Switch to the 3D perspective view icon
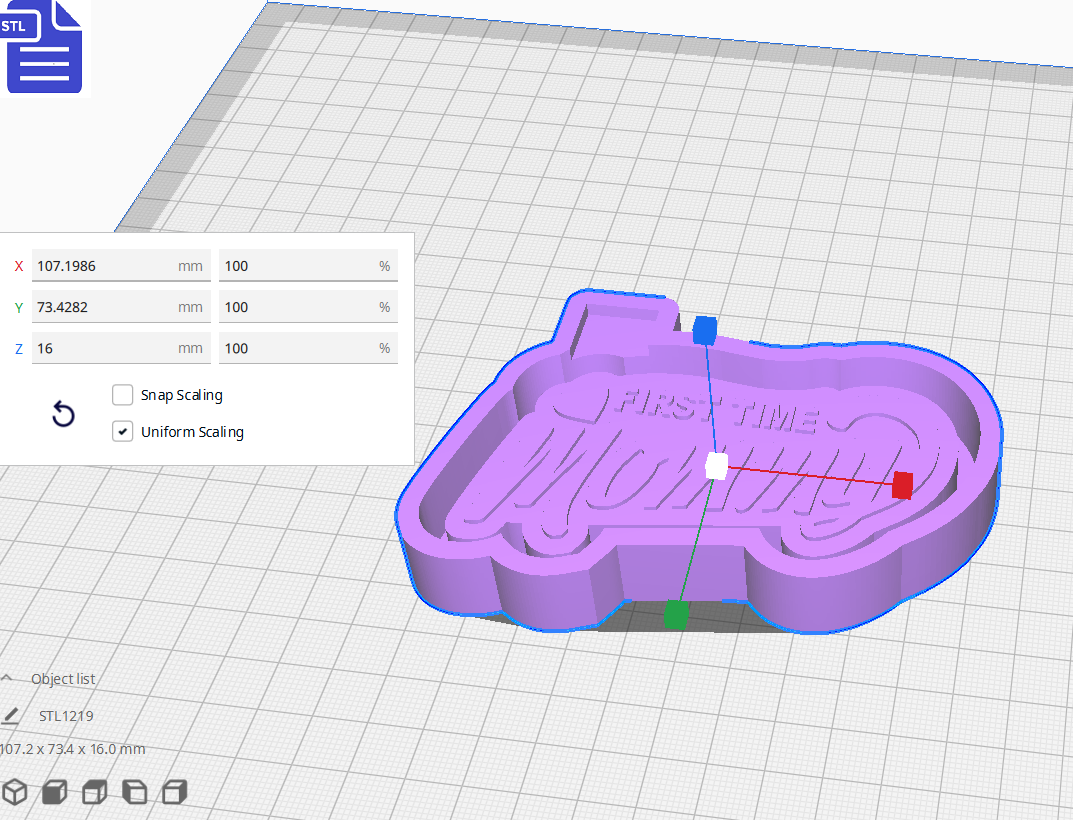 click(x=15, y=792)
